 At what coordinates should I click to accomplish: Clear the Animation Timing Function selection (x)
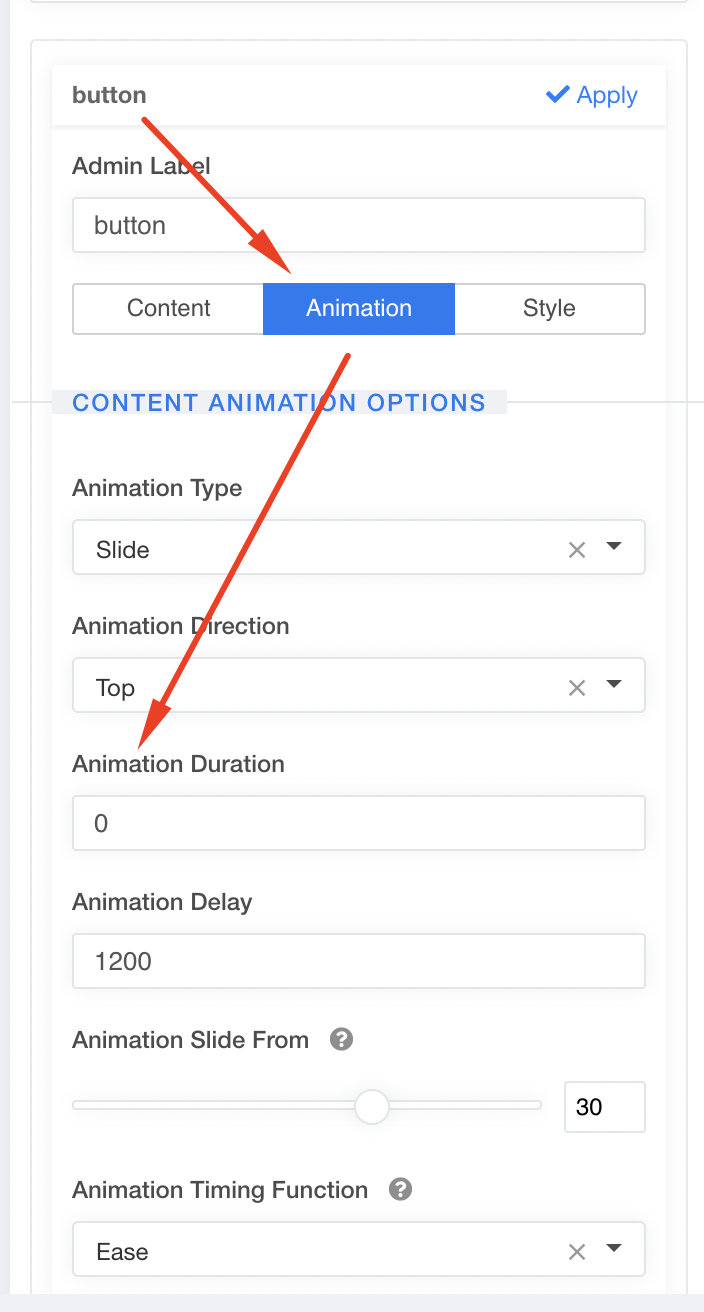point(577,1251)
